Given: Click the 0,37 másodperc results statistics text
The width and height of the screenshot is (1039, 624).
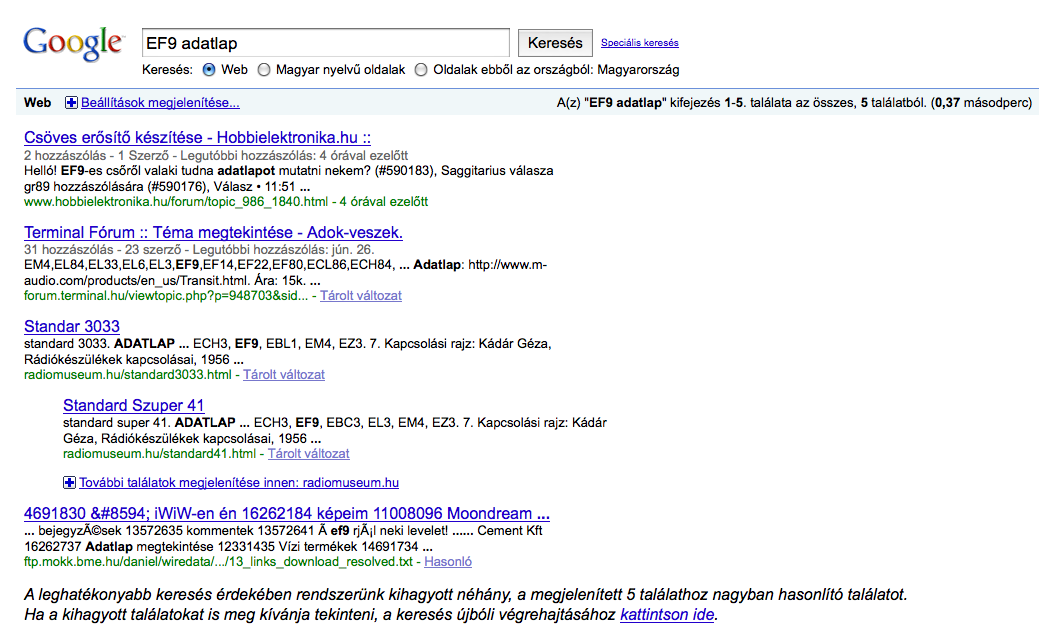Looking at the screenshot, I should coord(981,103).
